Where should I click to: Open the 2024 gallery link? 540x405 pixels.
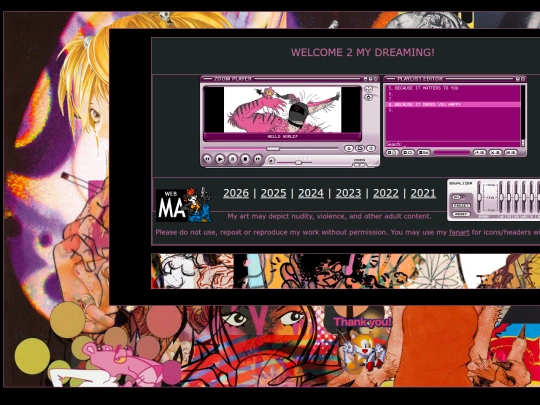(311, 193)
